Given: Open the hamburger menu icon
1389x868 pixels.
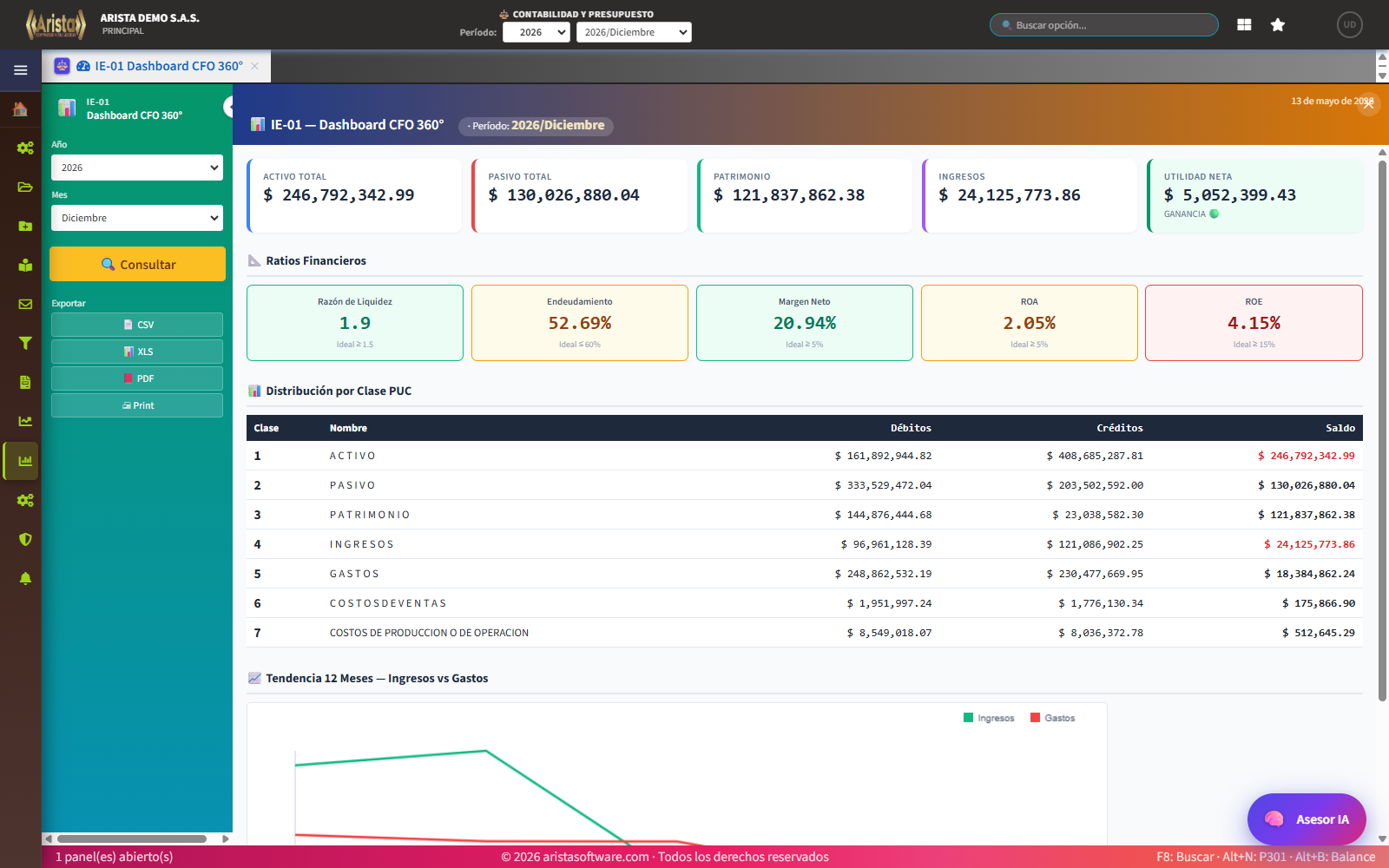Looking at the screenshot, I should pos(20,70).
